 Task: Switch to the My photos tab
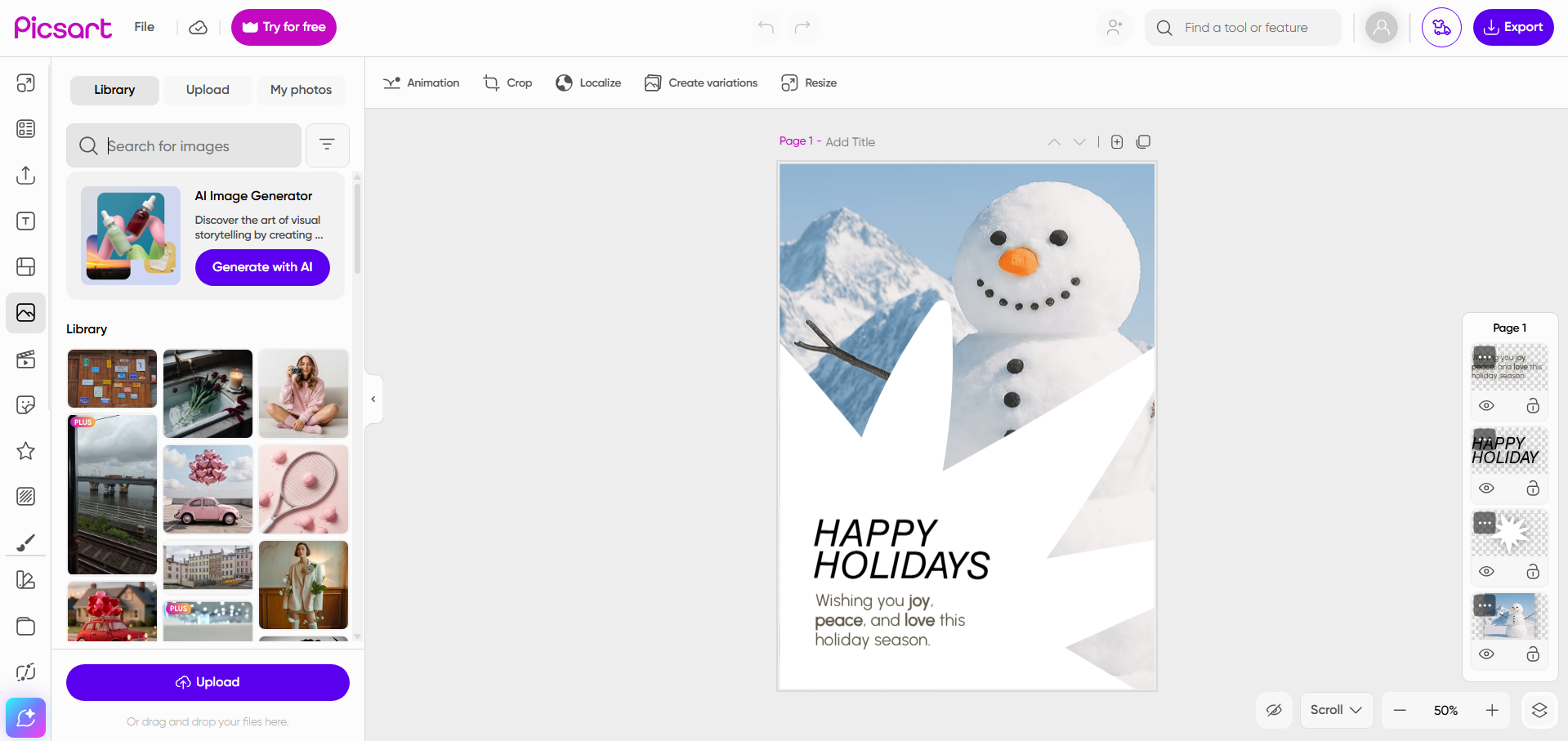pyautogui.click(x=301, y=90)
